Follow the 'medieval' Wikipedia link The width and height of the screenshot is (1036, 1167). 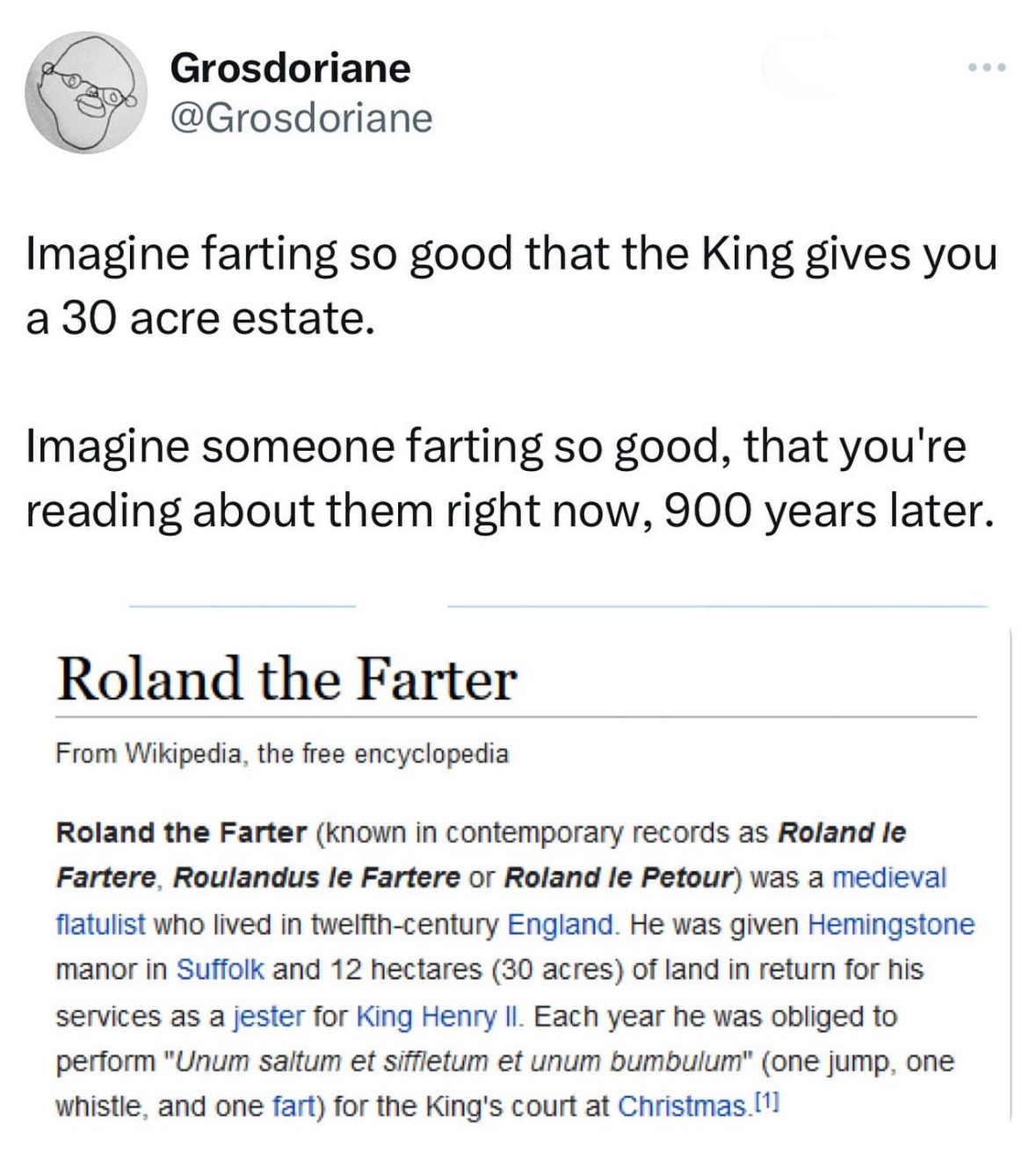click(x=888, y=877)
